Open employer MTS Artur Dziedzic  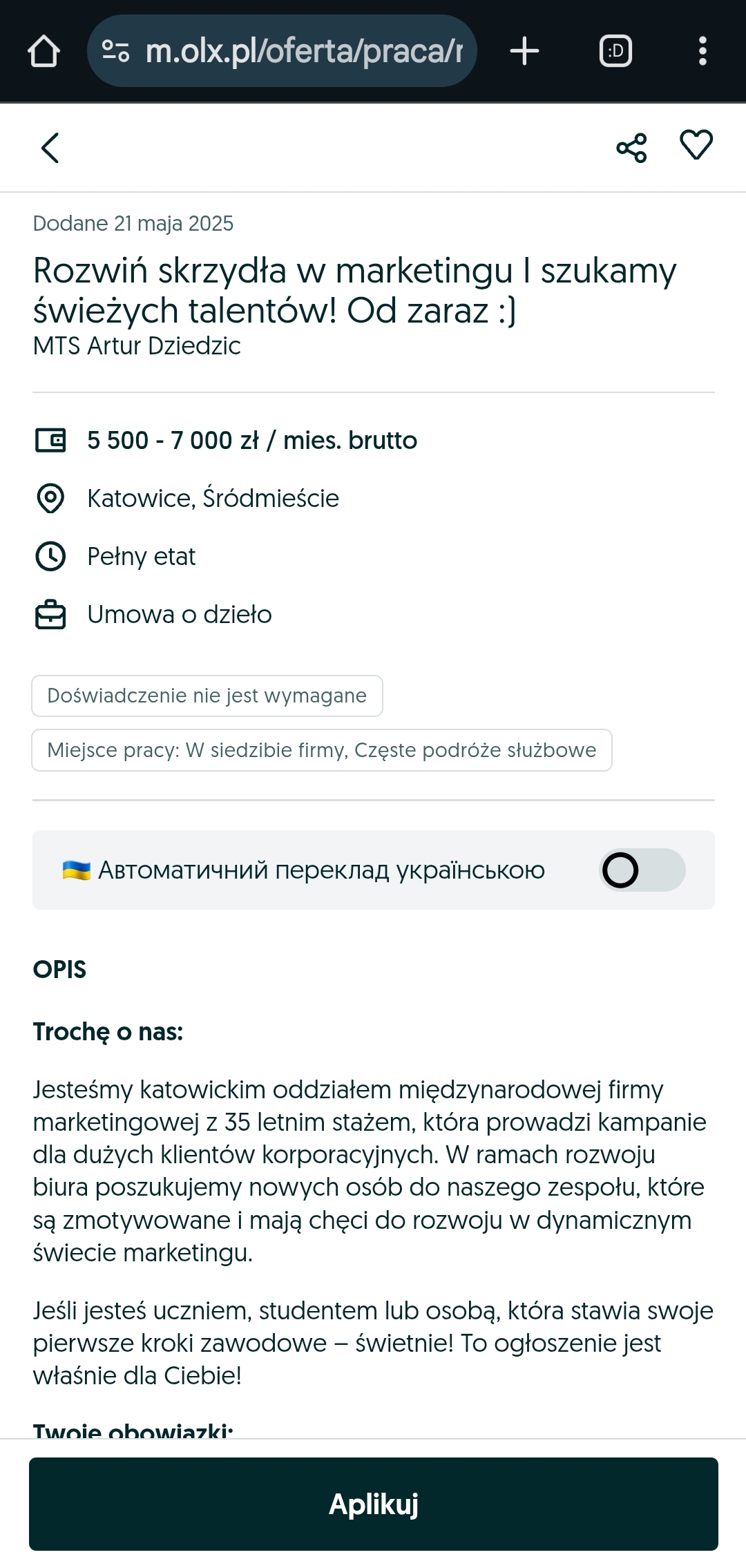coord(137,346)
